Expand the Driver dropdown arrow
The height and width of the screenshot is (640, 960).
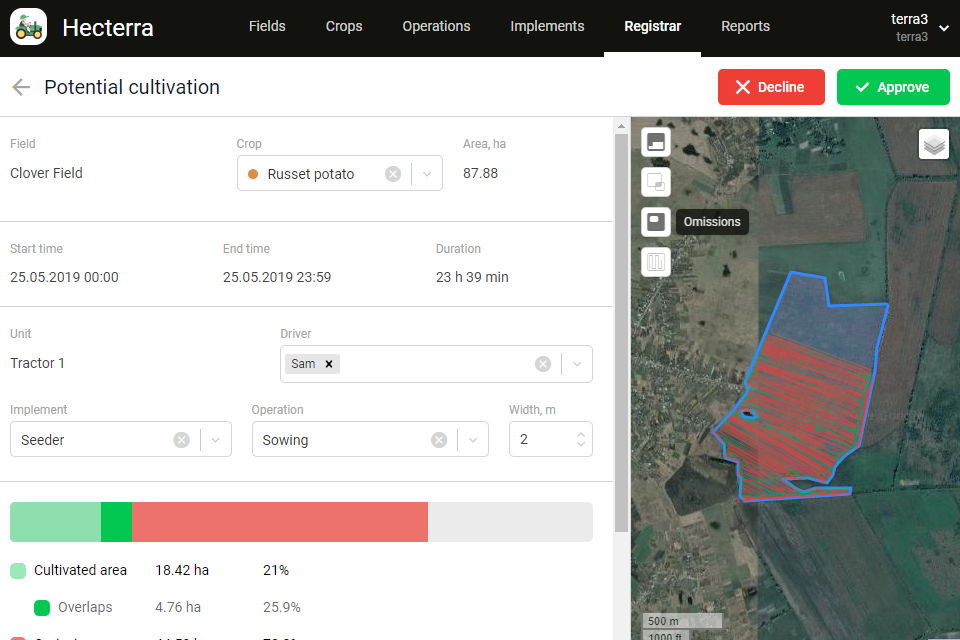click(x=576, y=364)
